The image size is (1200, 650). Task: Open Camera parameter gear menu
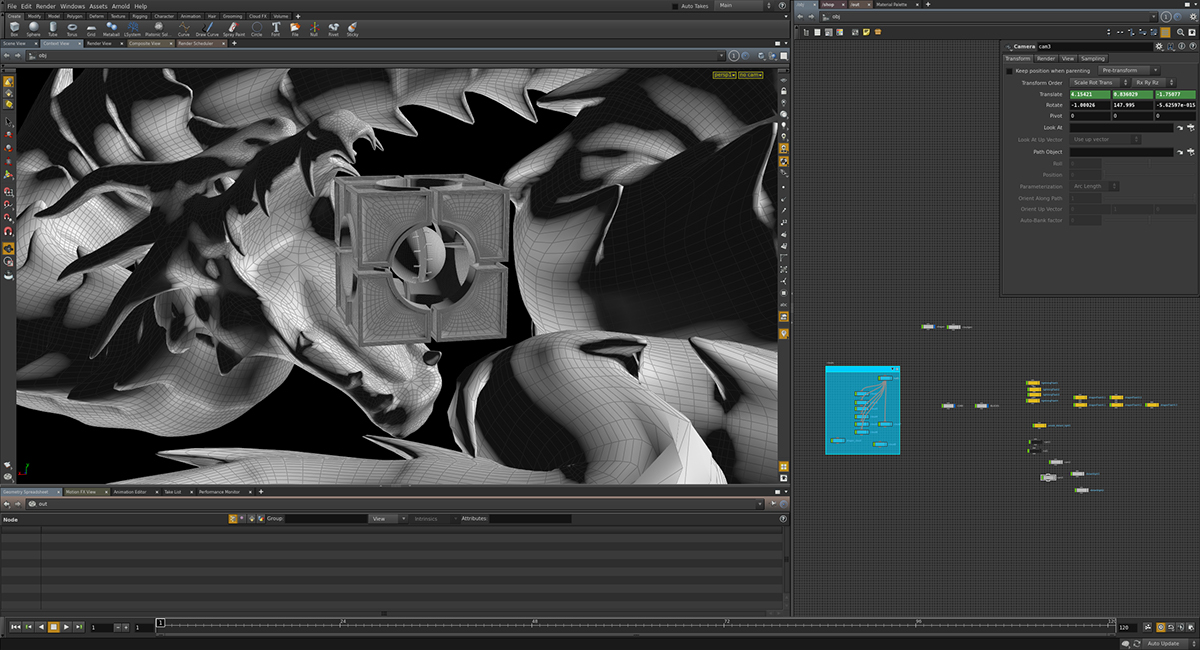point(1159,46)
